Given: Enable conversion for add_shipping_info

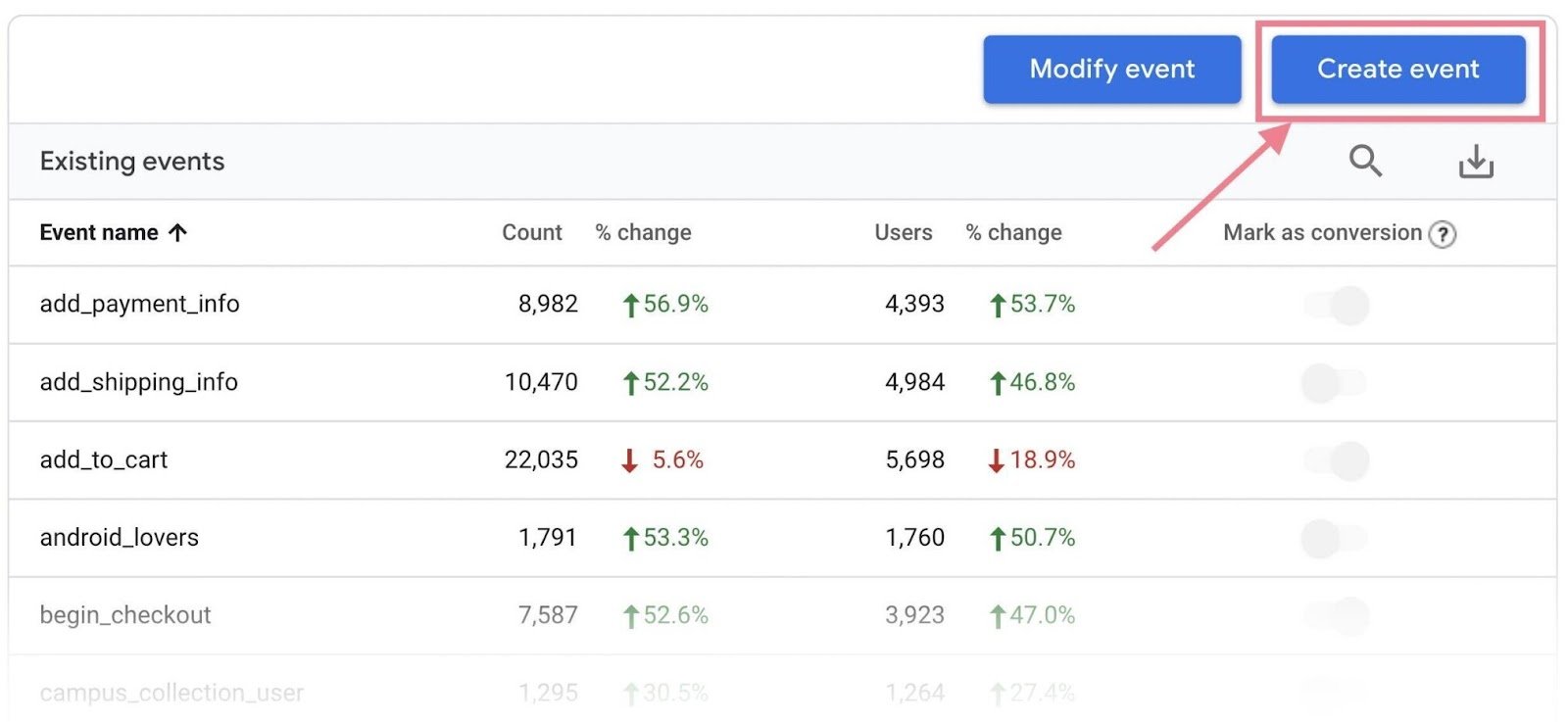Looking at the screenshot, I should 1334,383.
